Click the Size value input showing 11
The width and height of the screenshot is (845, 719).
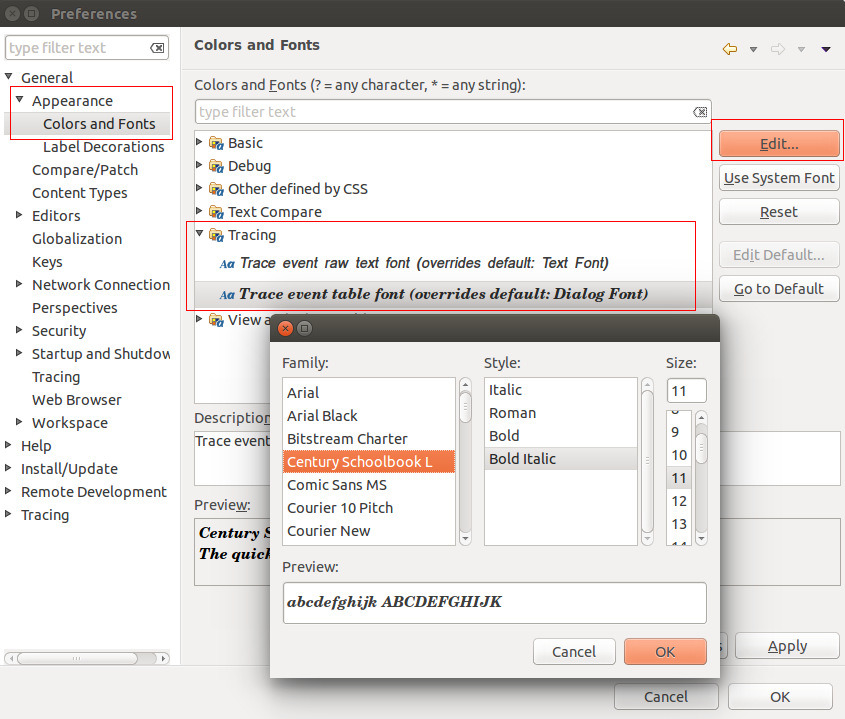point(686,390)
